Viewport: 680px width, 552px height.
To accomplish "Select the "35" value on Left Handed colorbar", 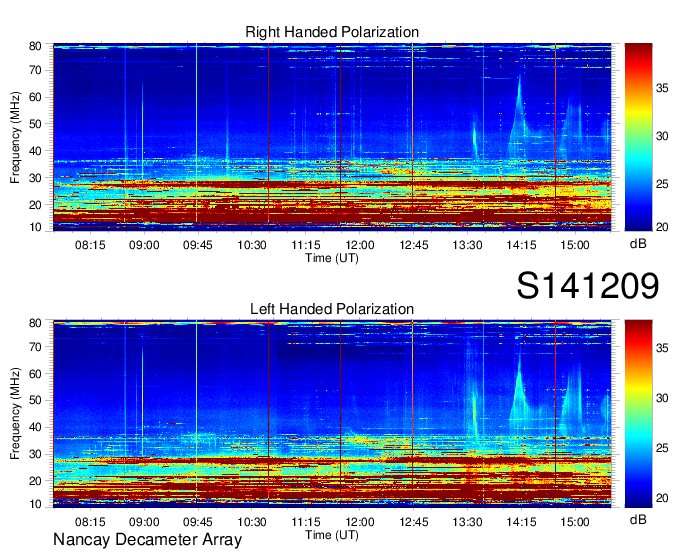I will 662,348.
